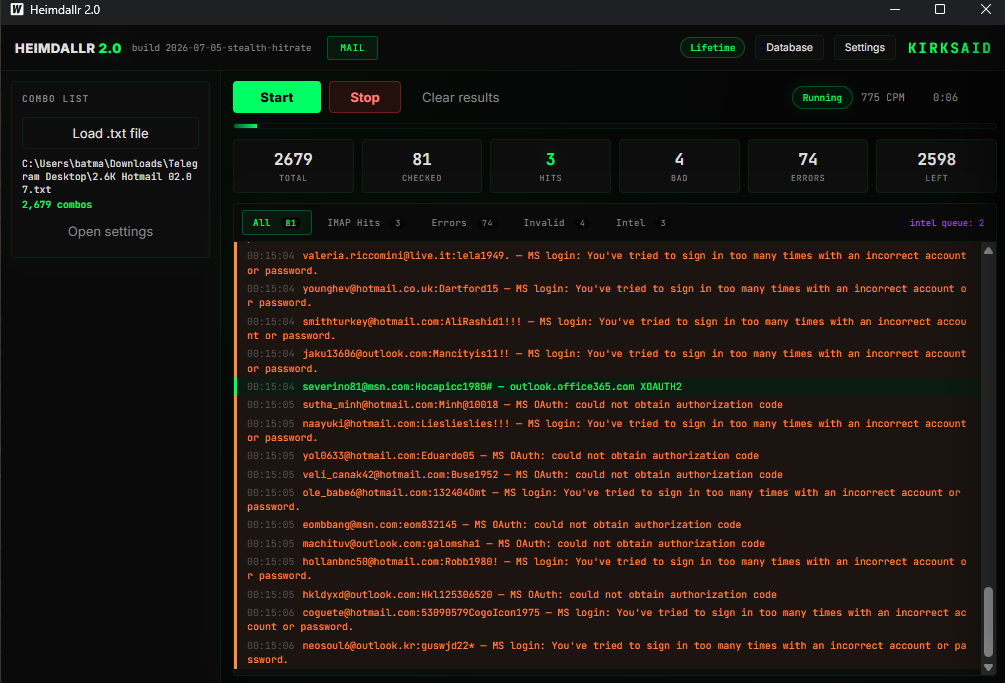Click the progress bar below Start
Image resolution: width=1005 pixels, height=683 pixels.
click(615, 126)
